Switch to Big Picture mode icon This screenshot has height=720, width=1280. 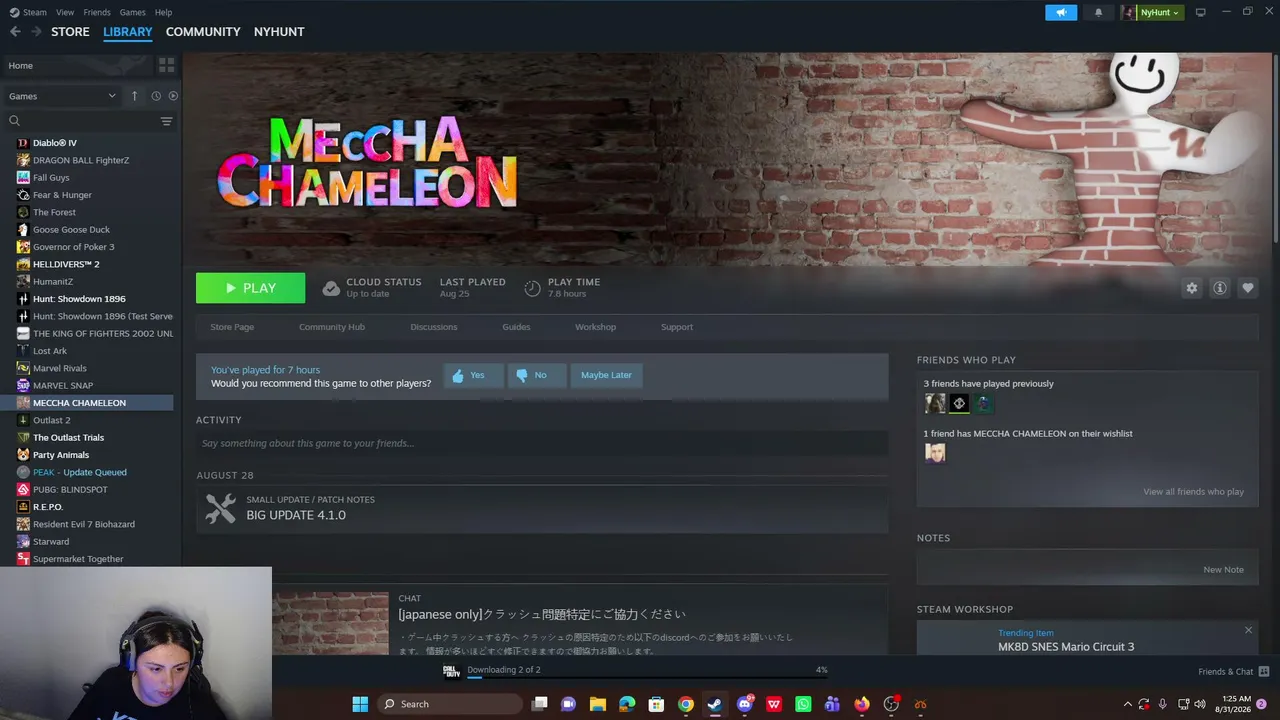(1201, 12)
